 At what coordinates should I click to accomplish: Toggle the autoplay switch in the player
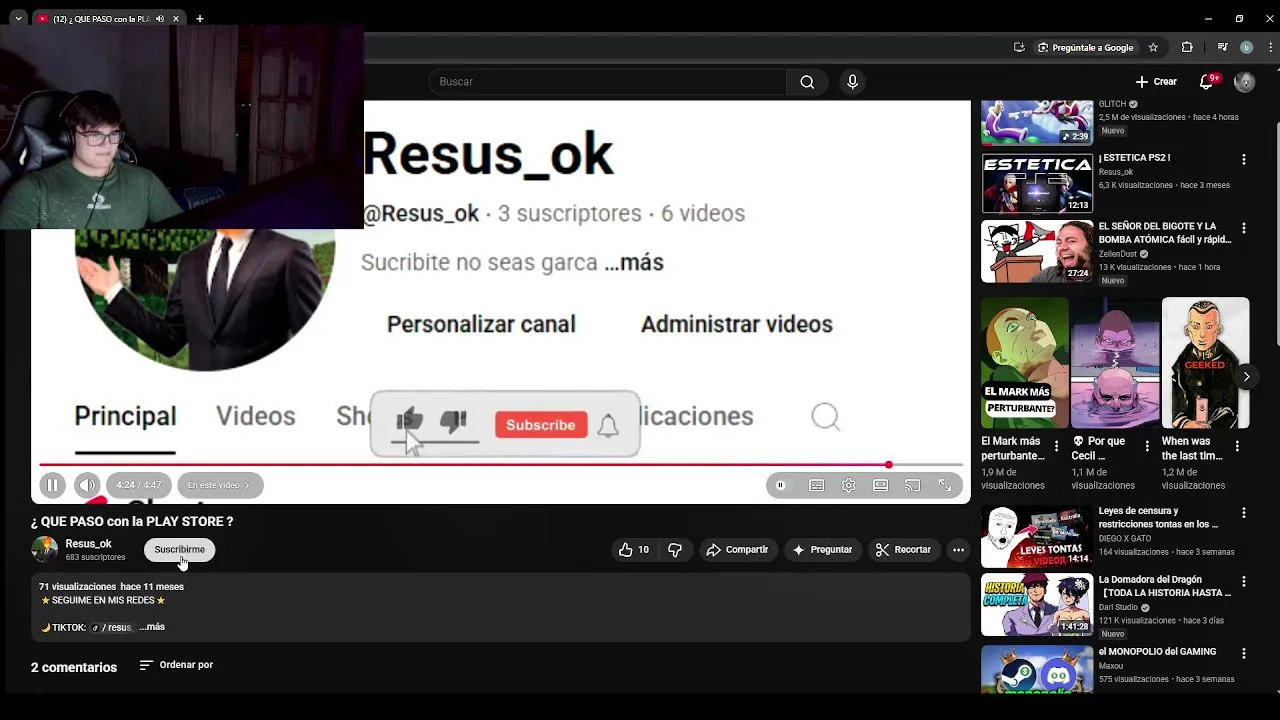781,485
